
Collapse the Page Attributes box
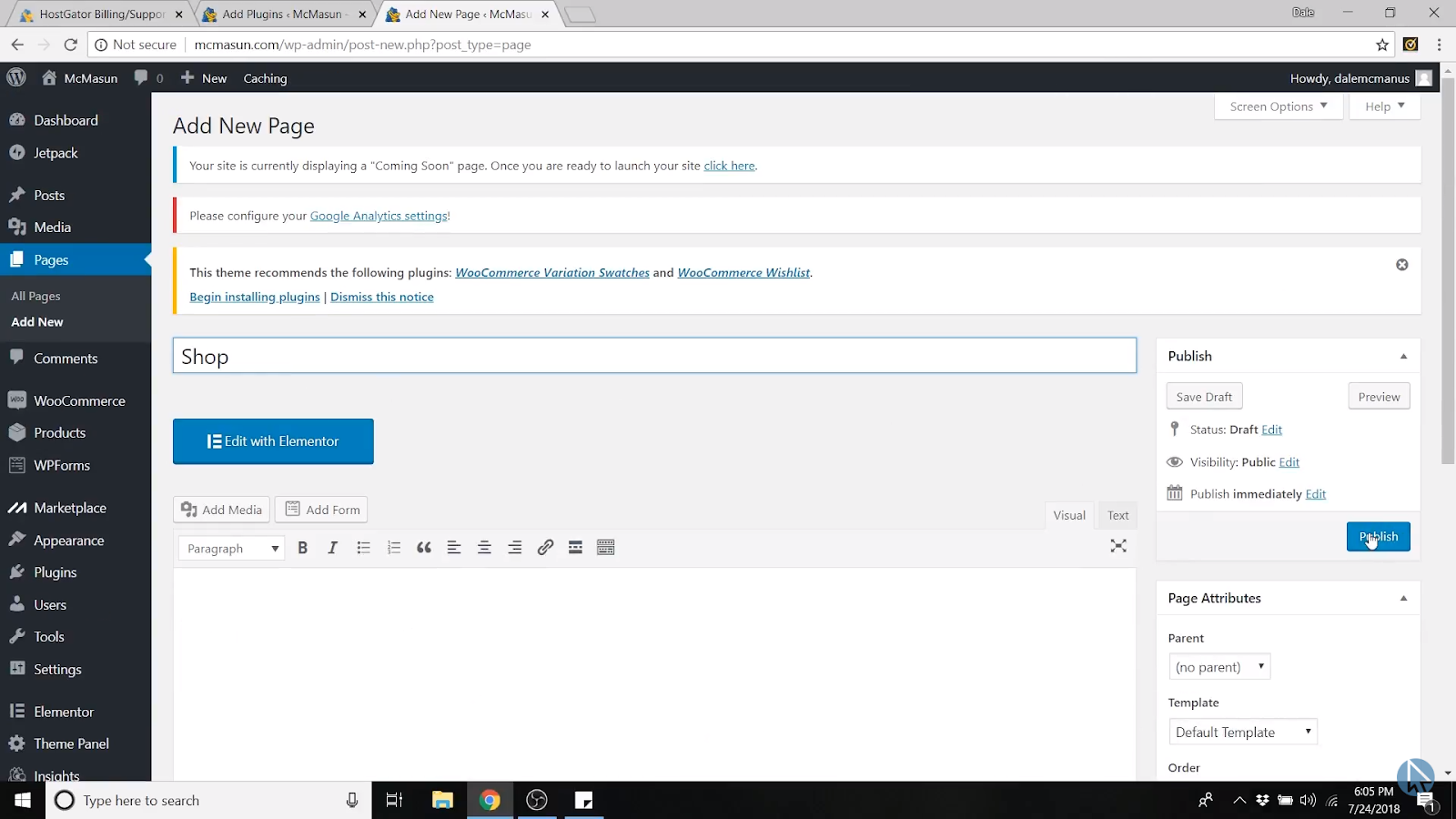[x=1403, y=599]
